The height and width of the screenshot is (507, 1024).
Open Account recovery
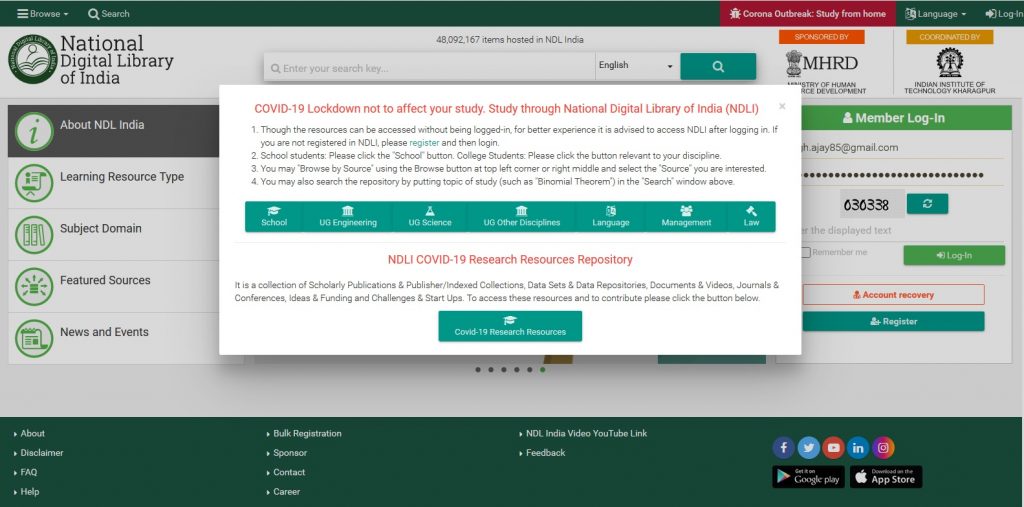893,295
